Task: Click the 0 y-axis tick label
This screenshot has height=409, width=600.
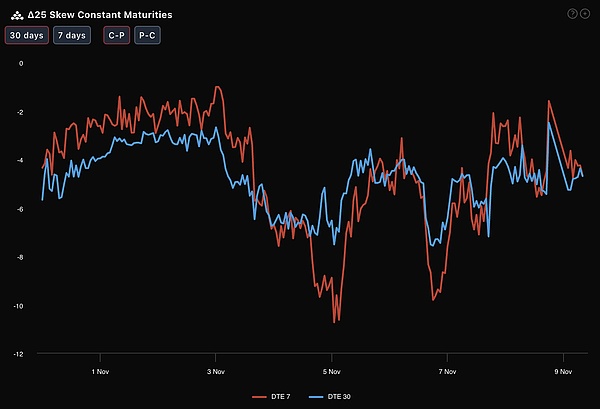Action: coord(21,62)
